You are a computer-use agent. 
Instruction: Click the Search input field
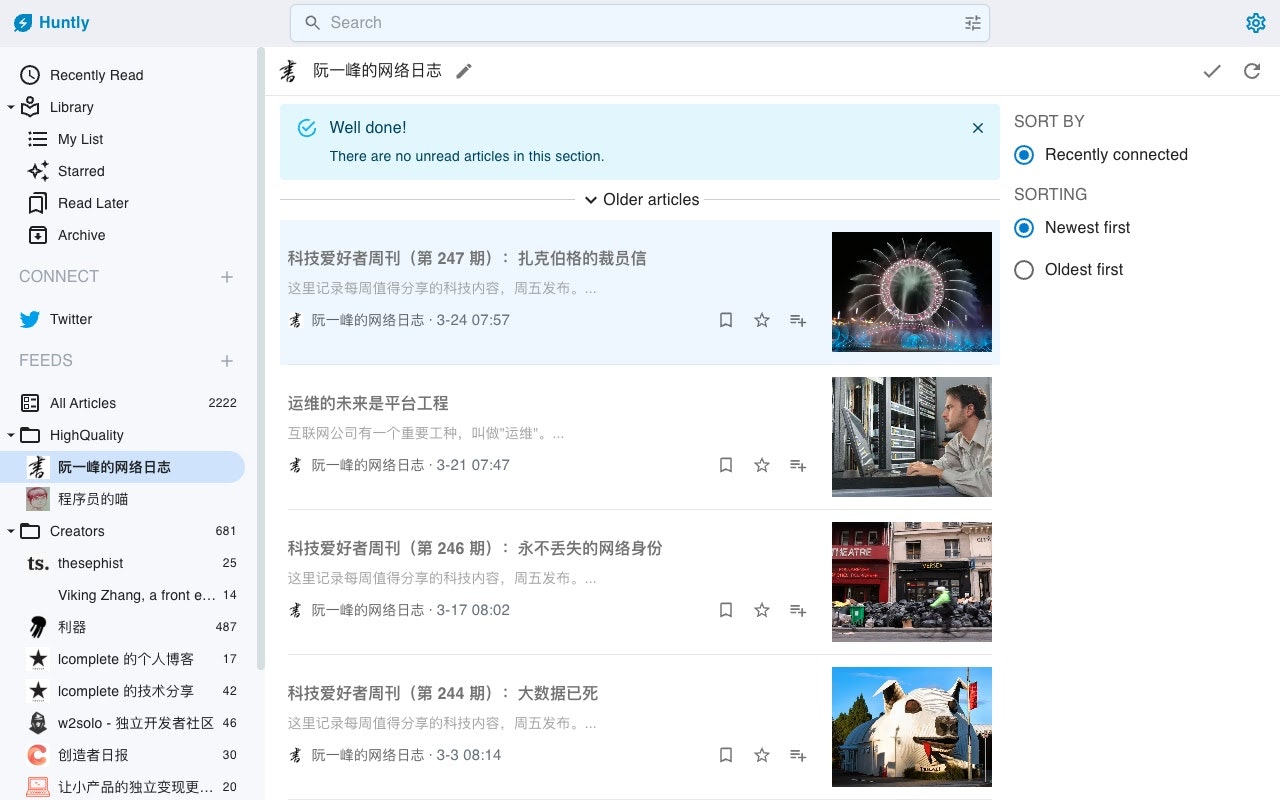(640, 23)
